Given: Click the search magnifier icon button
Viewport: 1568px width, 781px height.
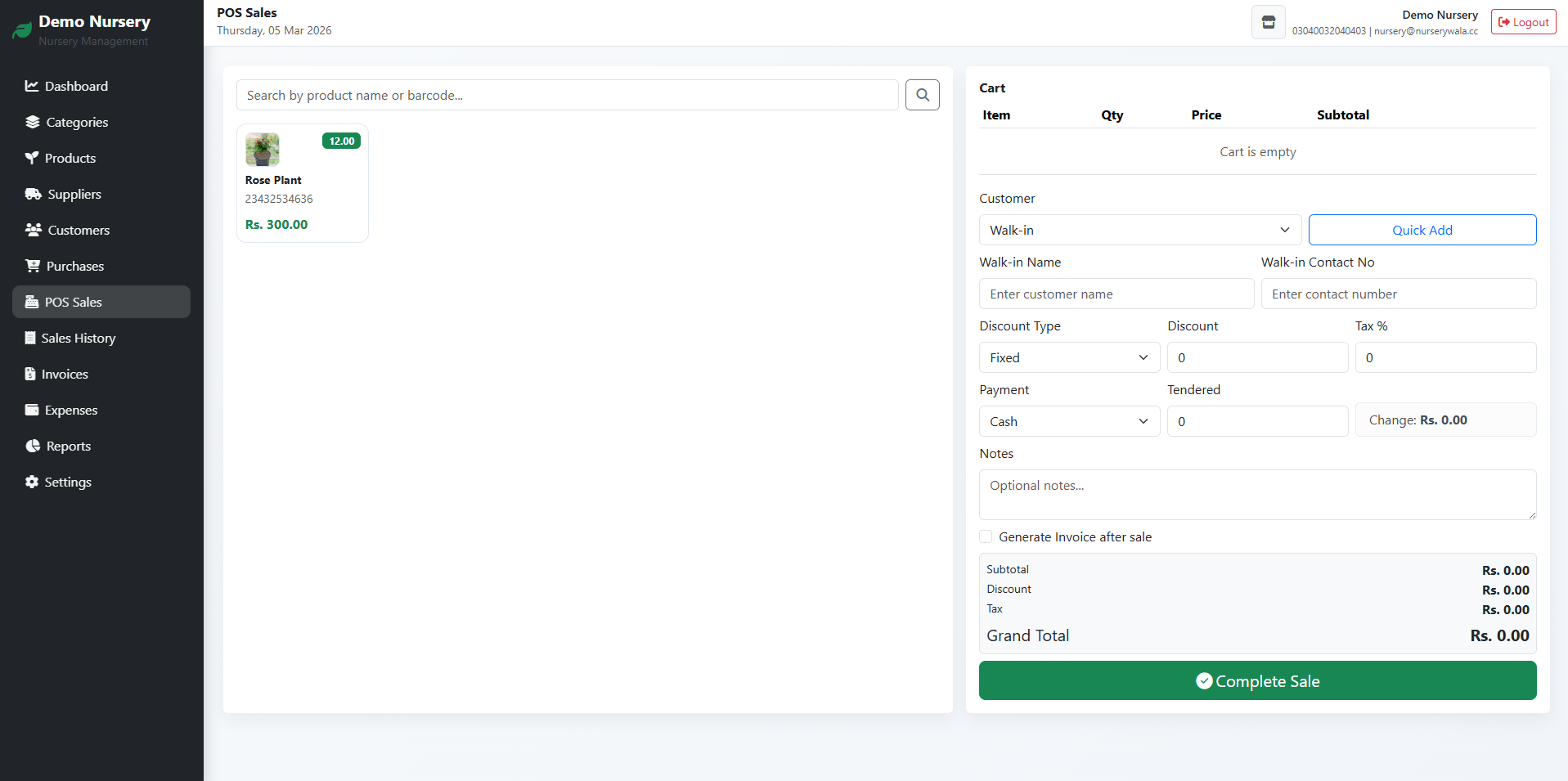Looking at the screenshot, I should pyautogui.click(x=922, y=95).
